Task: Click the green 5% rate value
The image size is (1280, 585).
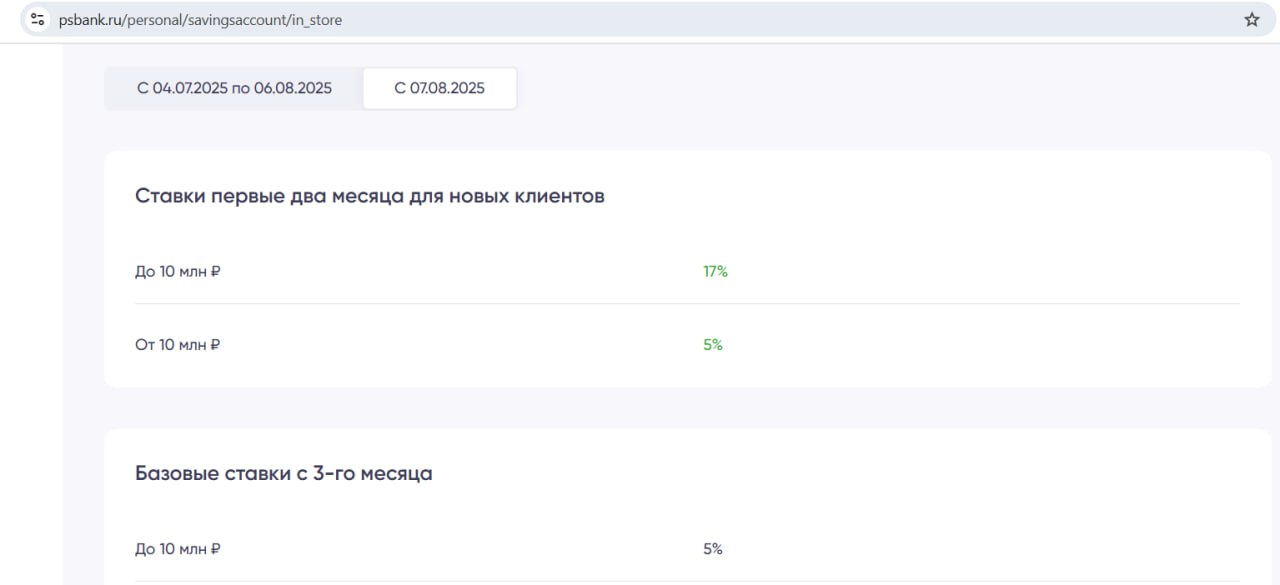Action: [712, 345]
